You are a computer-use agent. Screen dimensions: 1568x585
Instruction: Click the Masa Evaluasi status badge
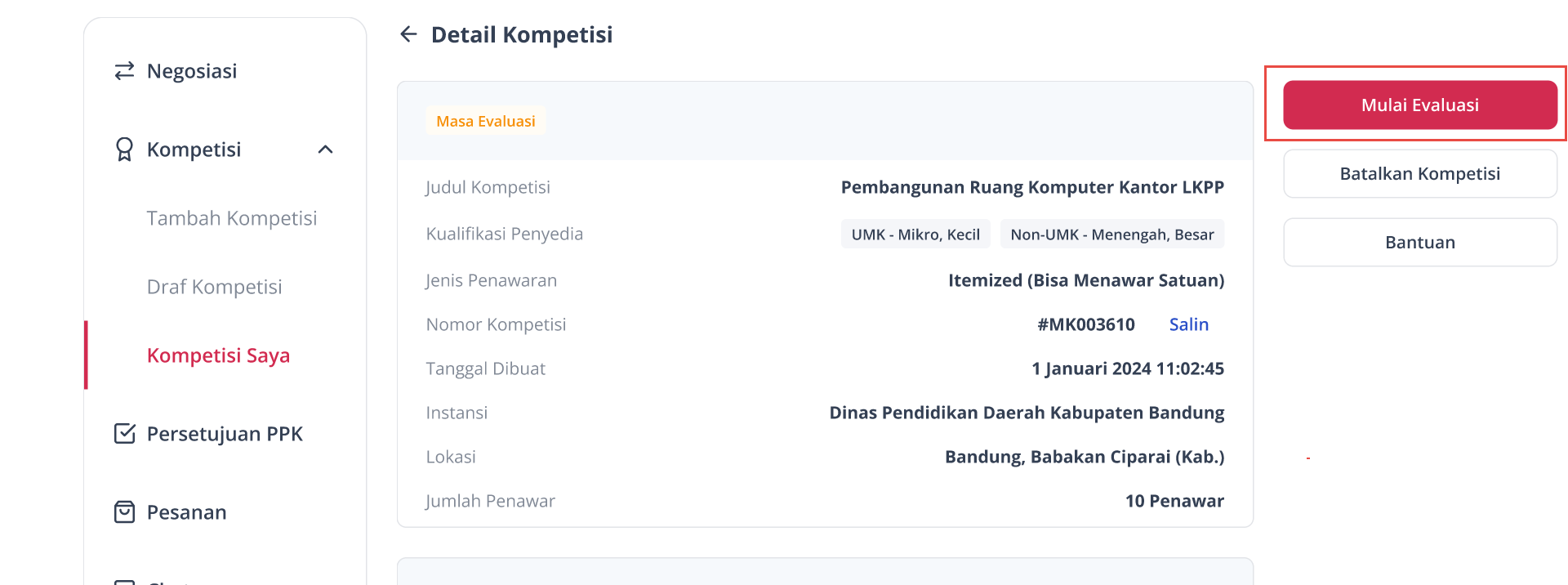486,121
